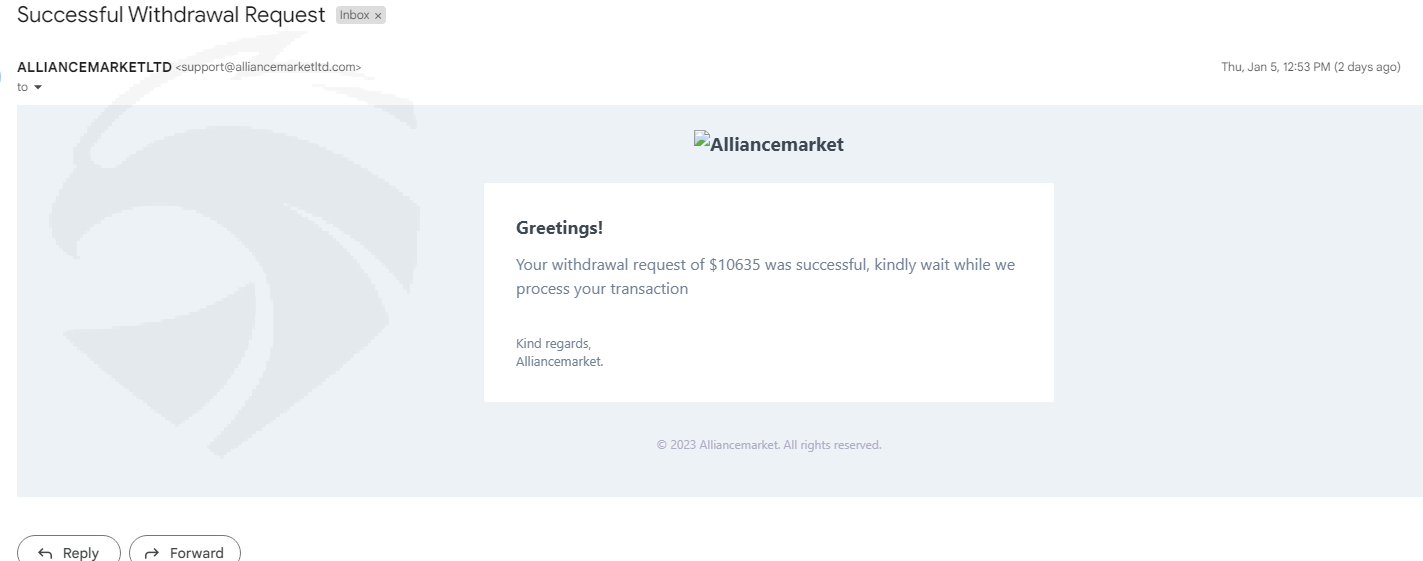Click the "Kind regards," closing line

[x=553, y=344]
